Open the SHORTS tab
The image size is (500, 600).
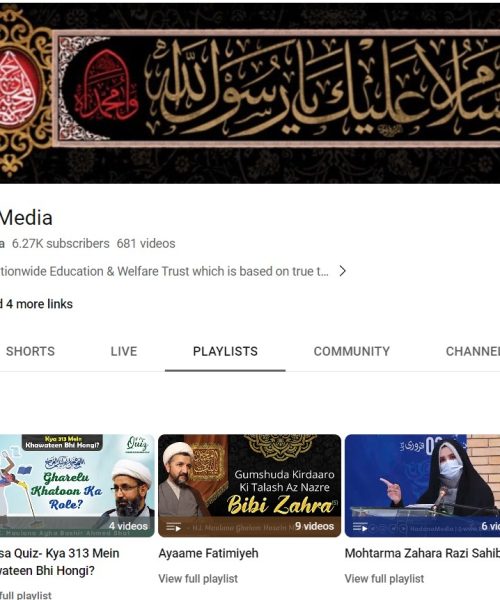pos(30,351)
